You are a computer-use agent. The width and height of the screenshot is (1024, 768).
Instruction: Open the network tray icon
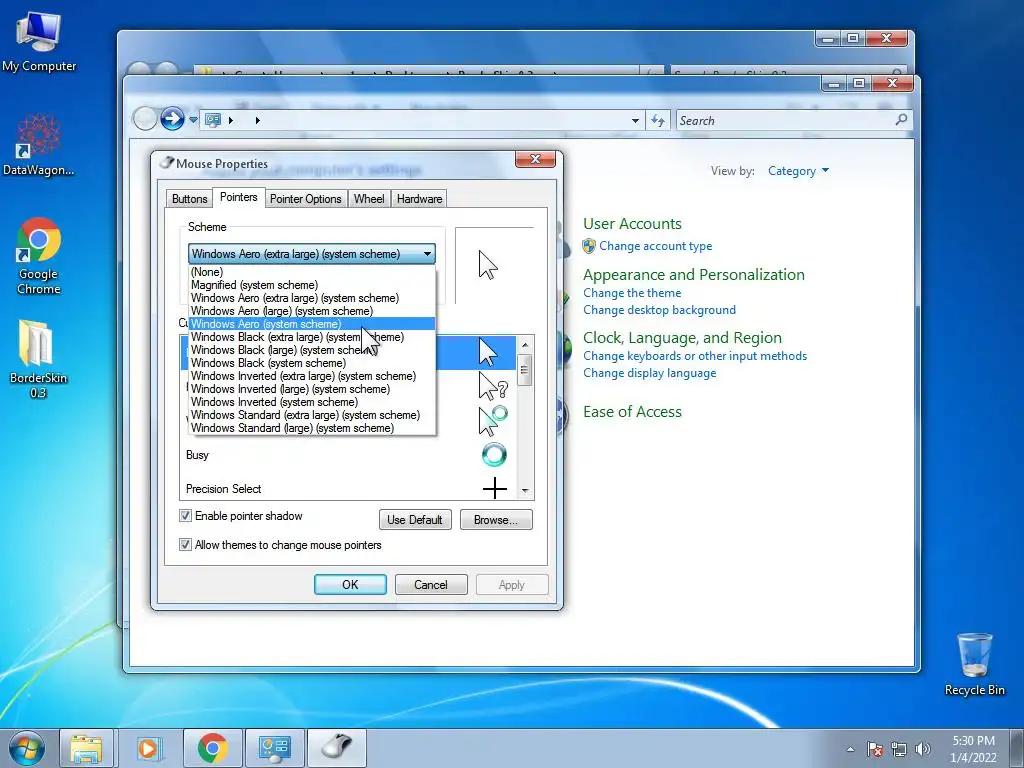pos(899,750)
